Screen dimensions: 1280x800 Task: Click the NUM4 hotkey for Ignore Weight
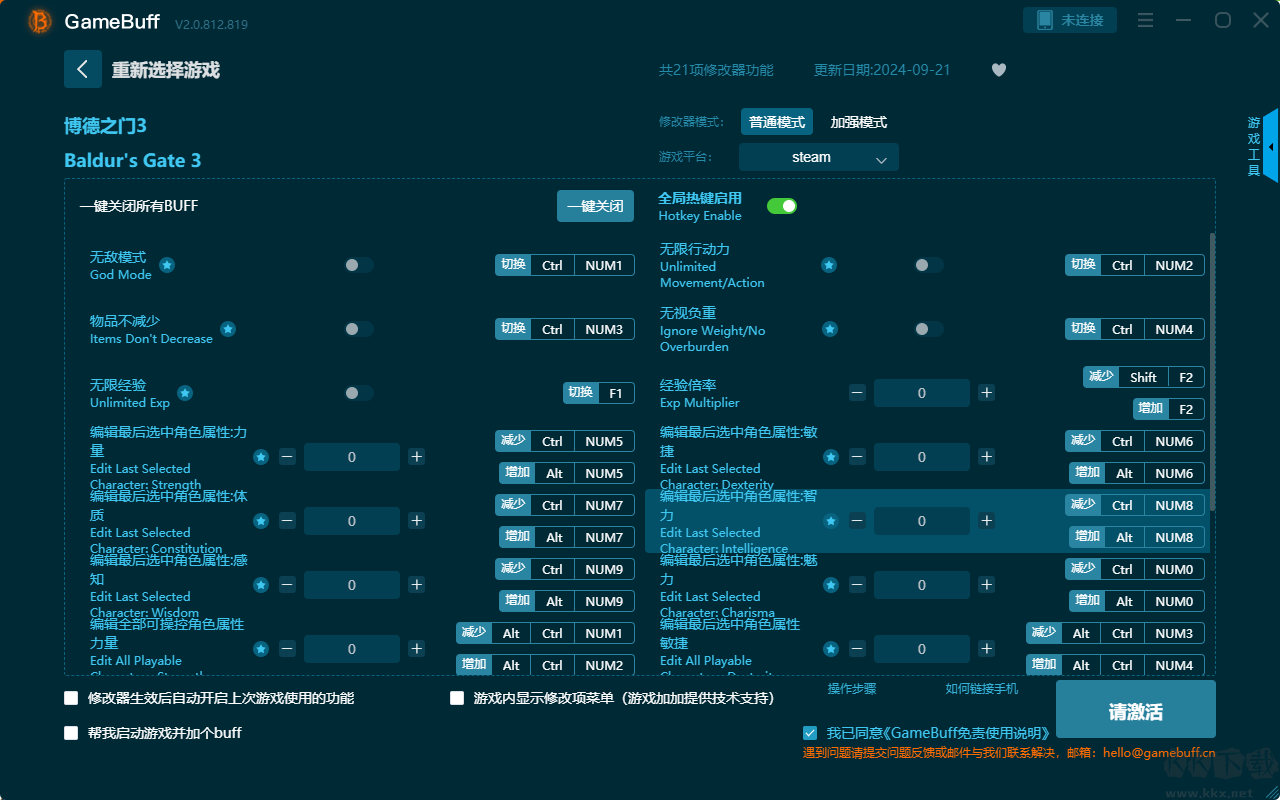tap(1174, 329)
